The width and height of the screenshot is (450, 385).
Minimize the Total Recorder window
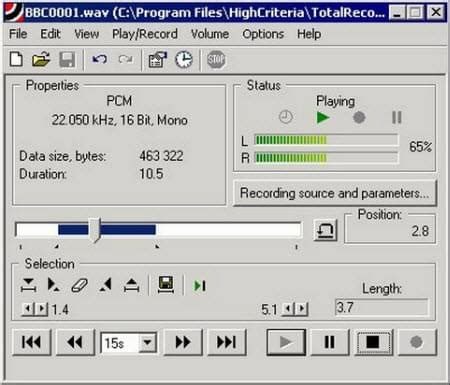(x=396, y=13)
